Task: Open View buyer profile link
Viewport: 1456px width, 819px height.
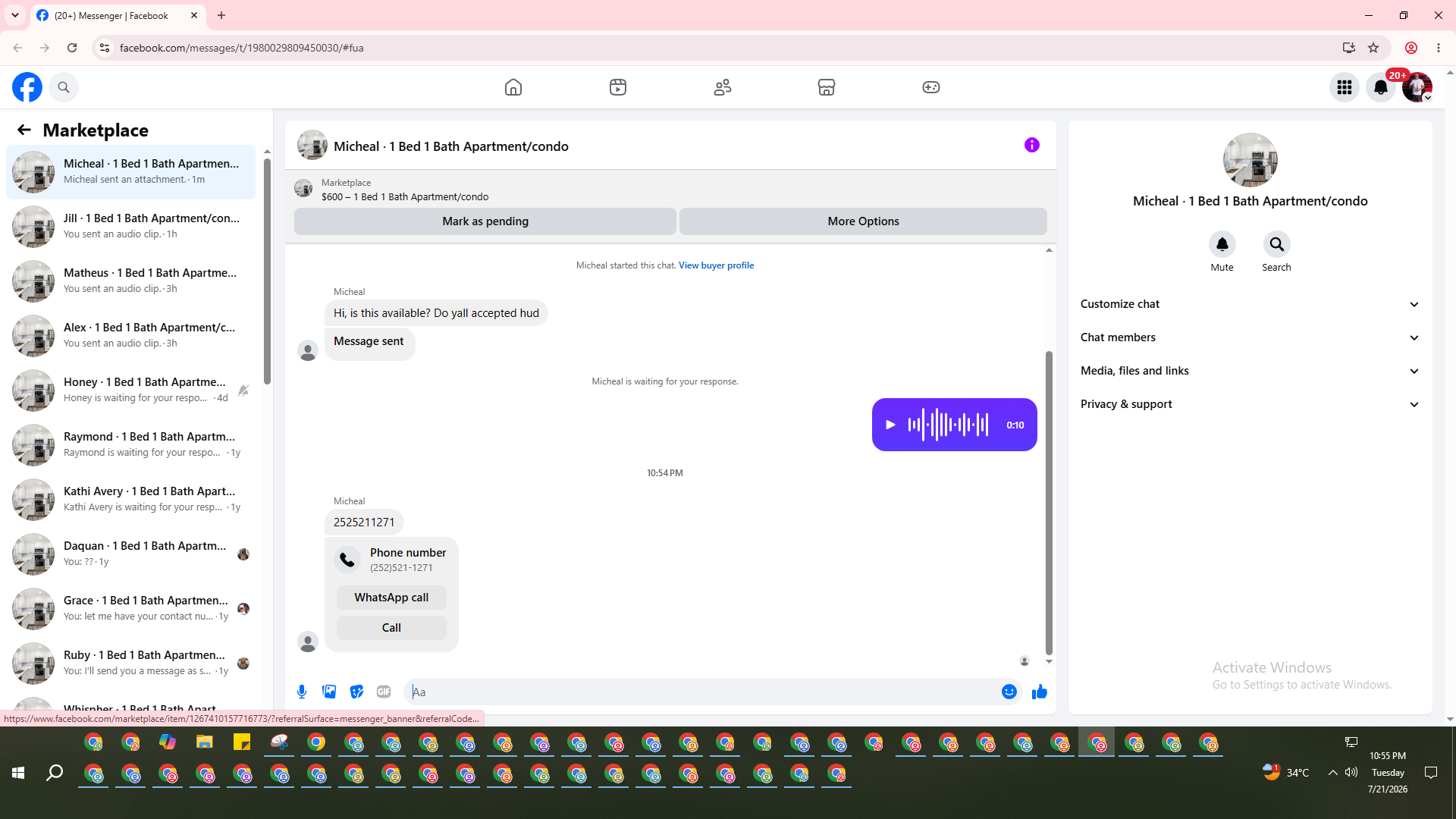Action: (x=716, y=265)
